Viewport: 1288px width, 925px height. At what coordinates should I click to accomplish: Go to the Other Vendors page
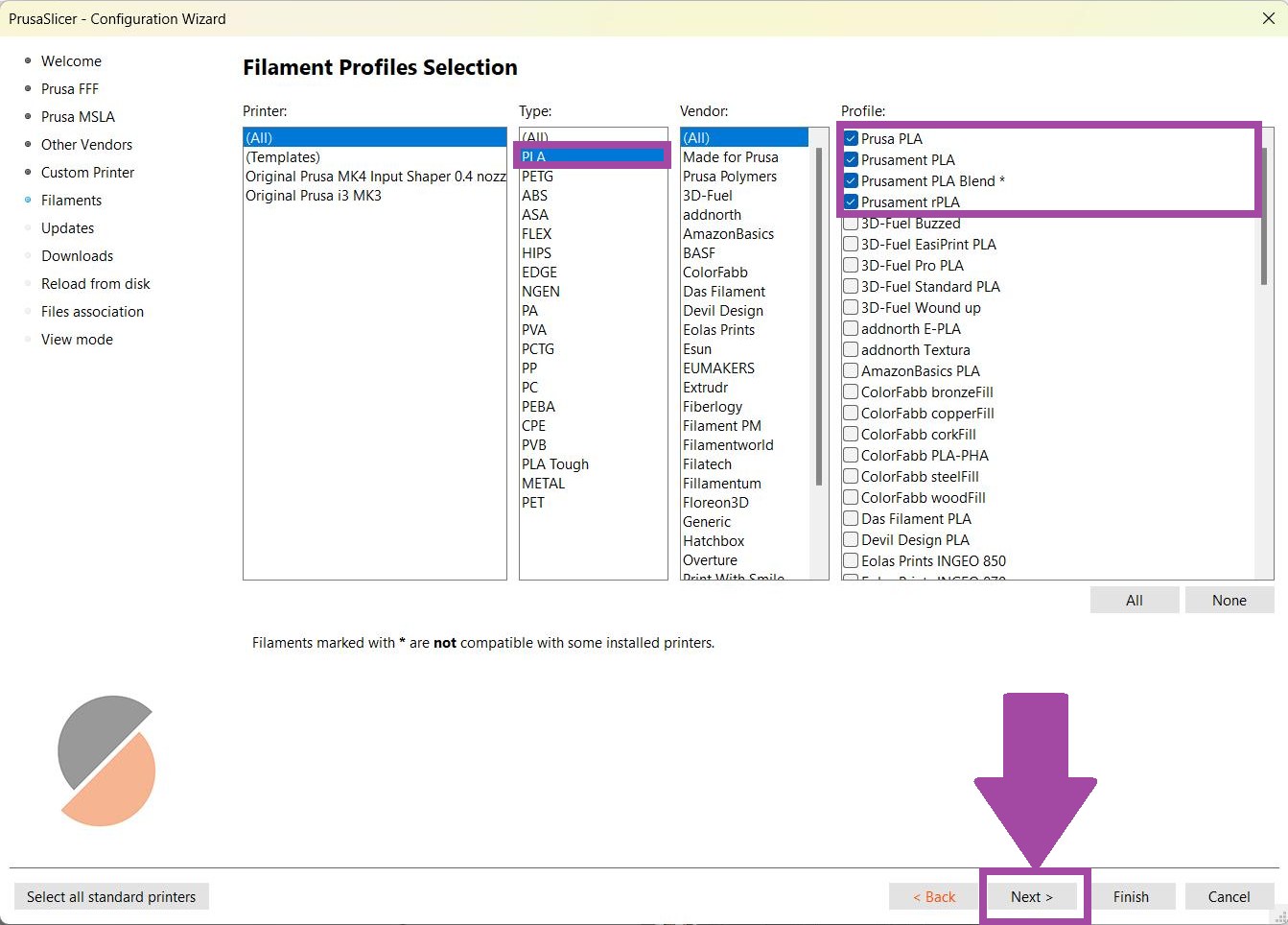pyautogui.click(x=86, y=145)
